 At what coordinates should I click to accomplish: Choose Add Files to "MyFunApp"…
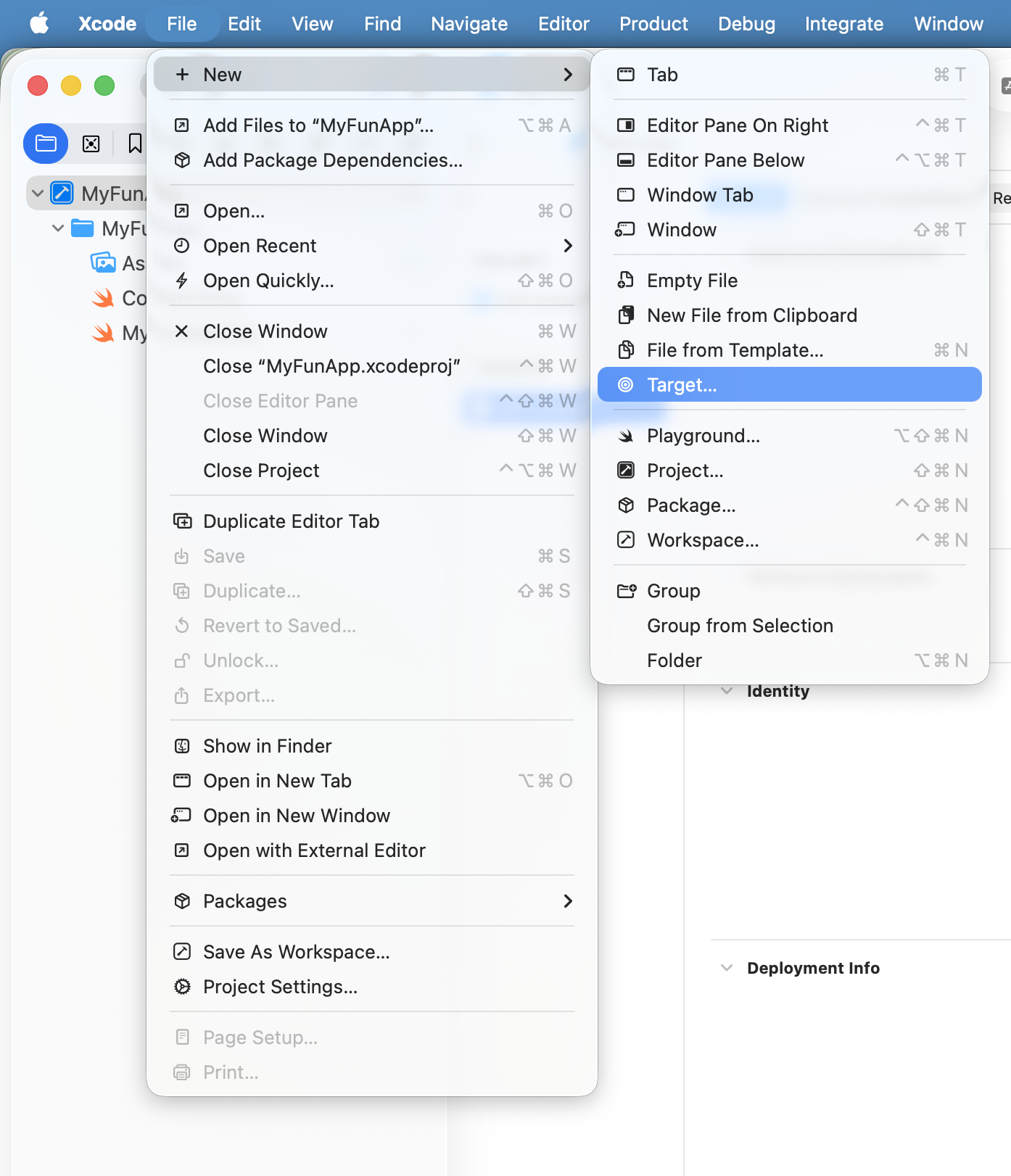pyautogui.click(x=372, y=125)
